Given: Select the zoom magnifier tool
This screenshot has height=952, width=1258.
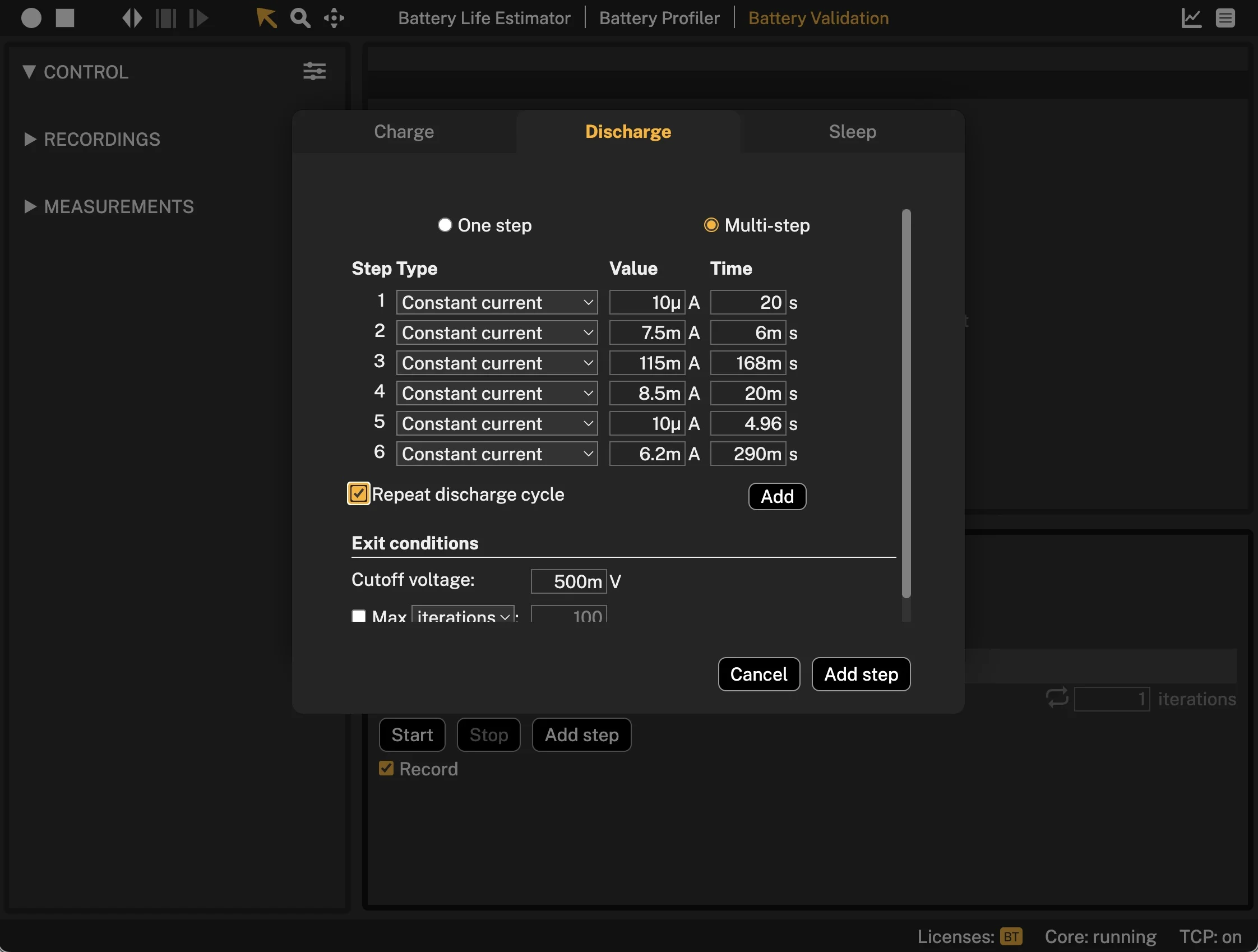Looking at the screenshot, I should pos(300,17).
